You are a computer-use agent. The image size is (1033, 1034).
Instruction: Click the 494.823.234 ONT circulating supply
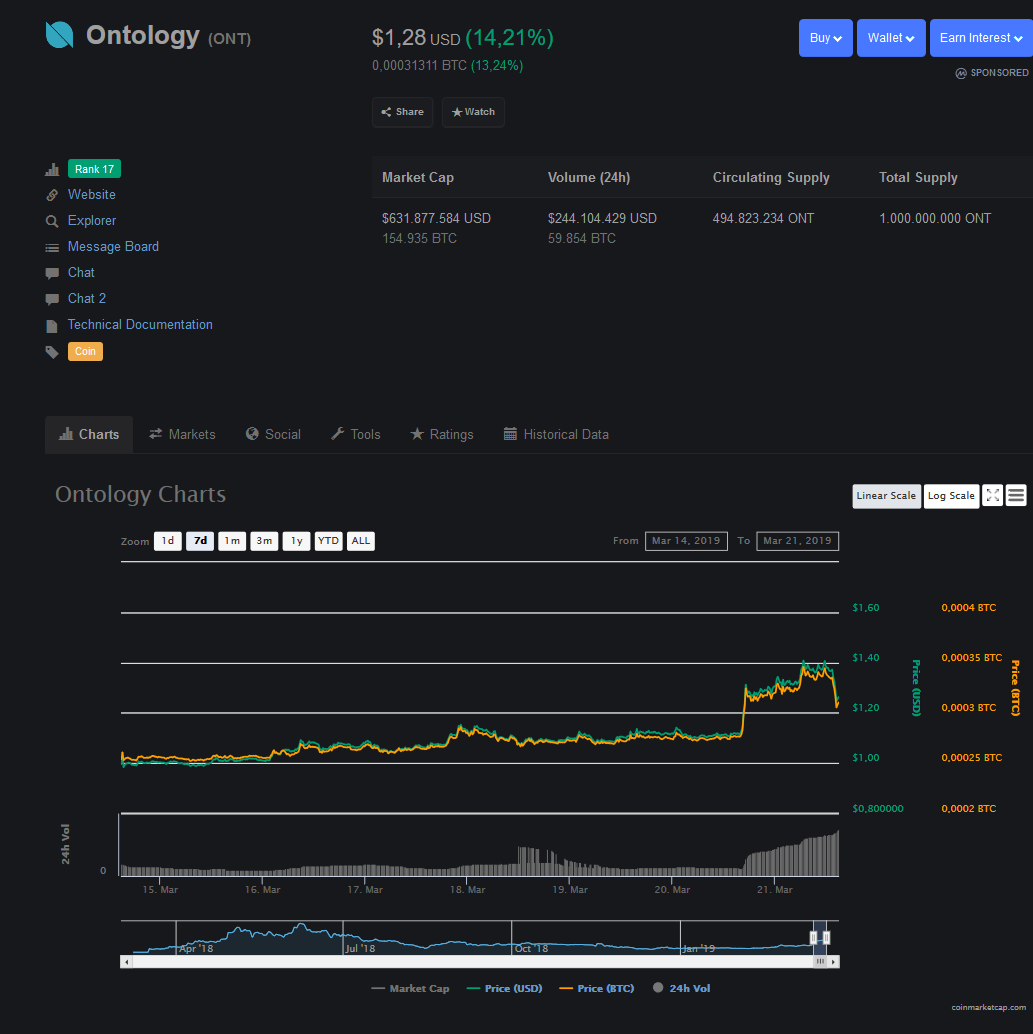click(763, 219)
